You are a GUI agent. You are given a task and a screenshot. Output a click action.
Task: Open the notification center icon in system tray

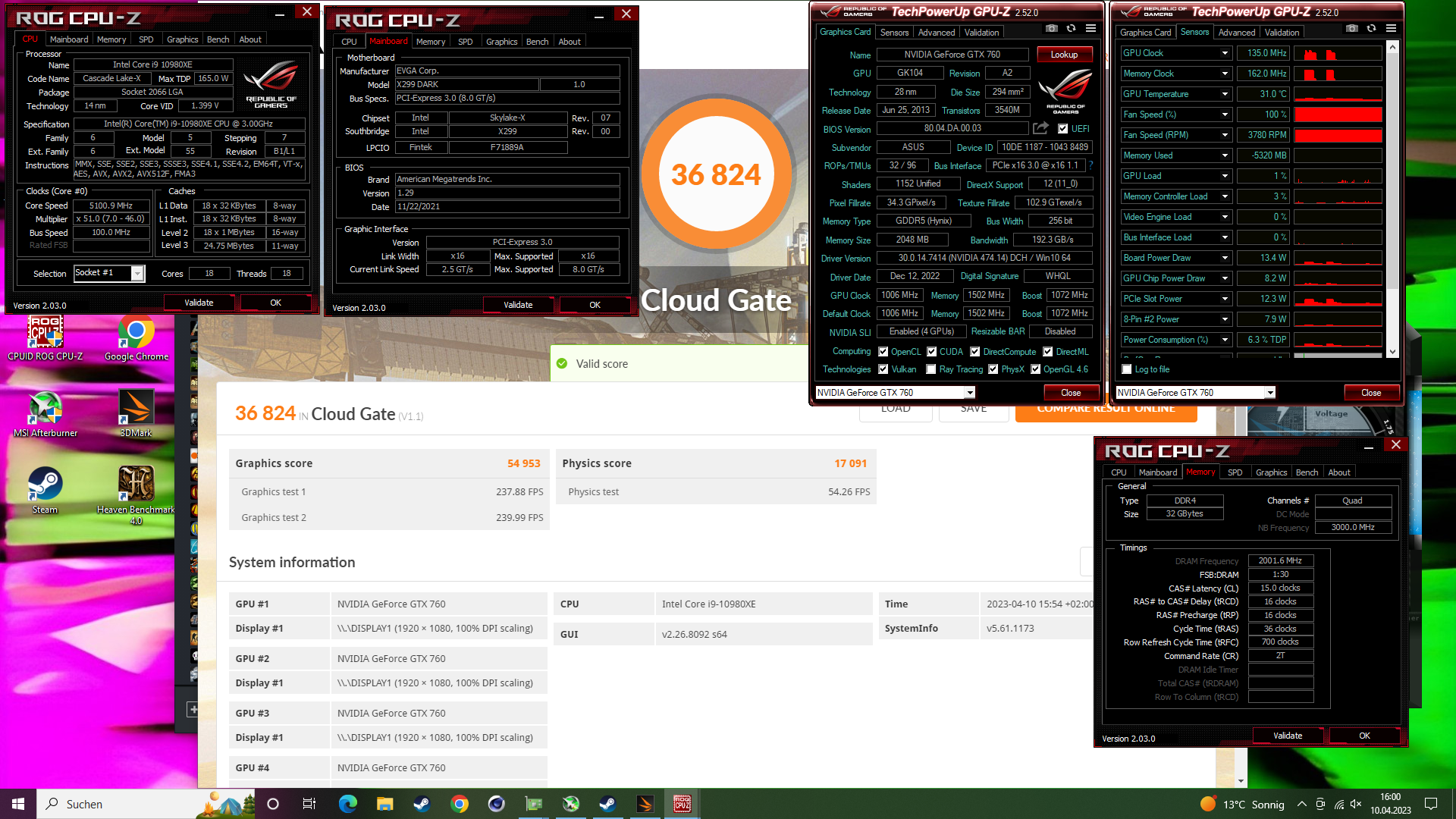coord(1431,804)
